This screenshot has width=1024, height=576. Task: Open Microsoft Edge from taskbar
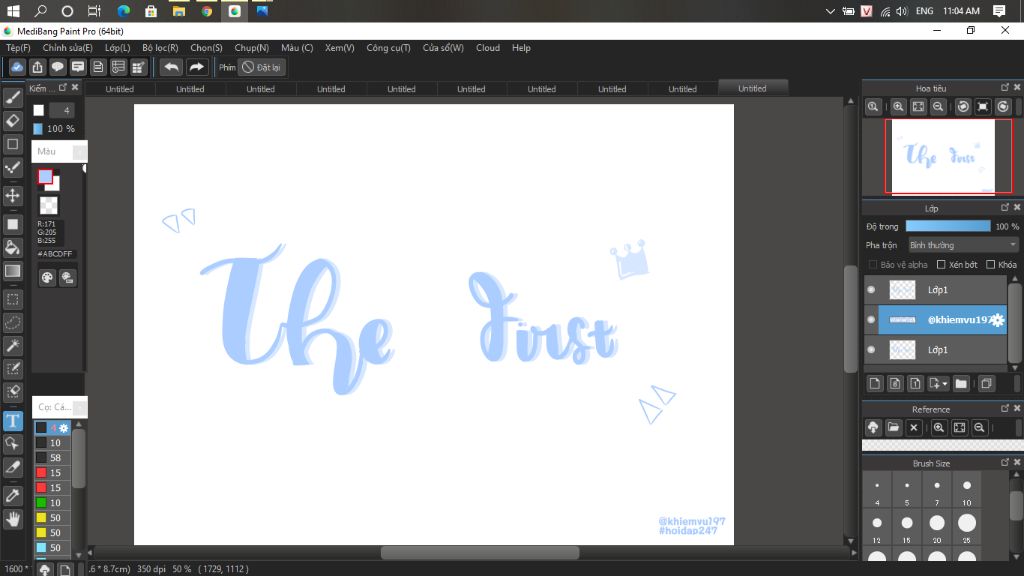[123, 11]
